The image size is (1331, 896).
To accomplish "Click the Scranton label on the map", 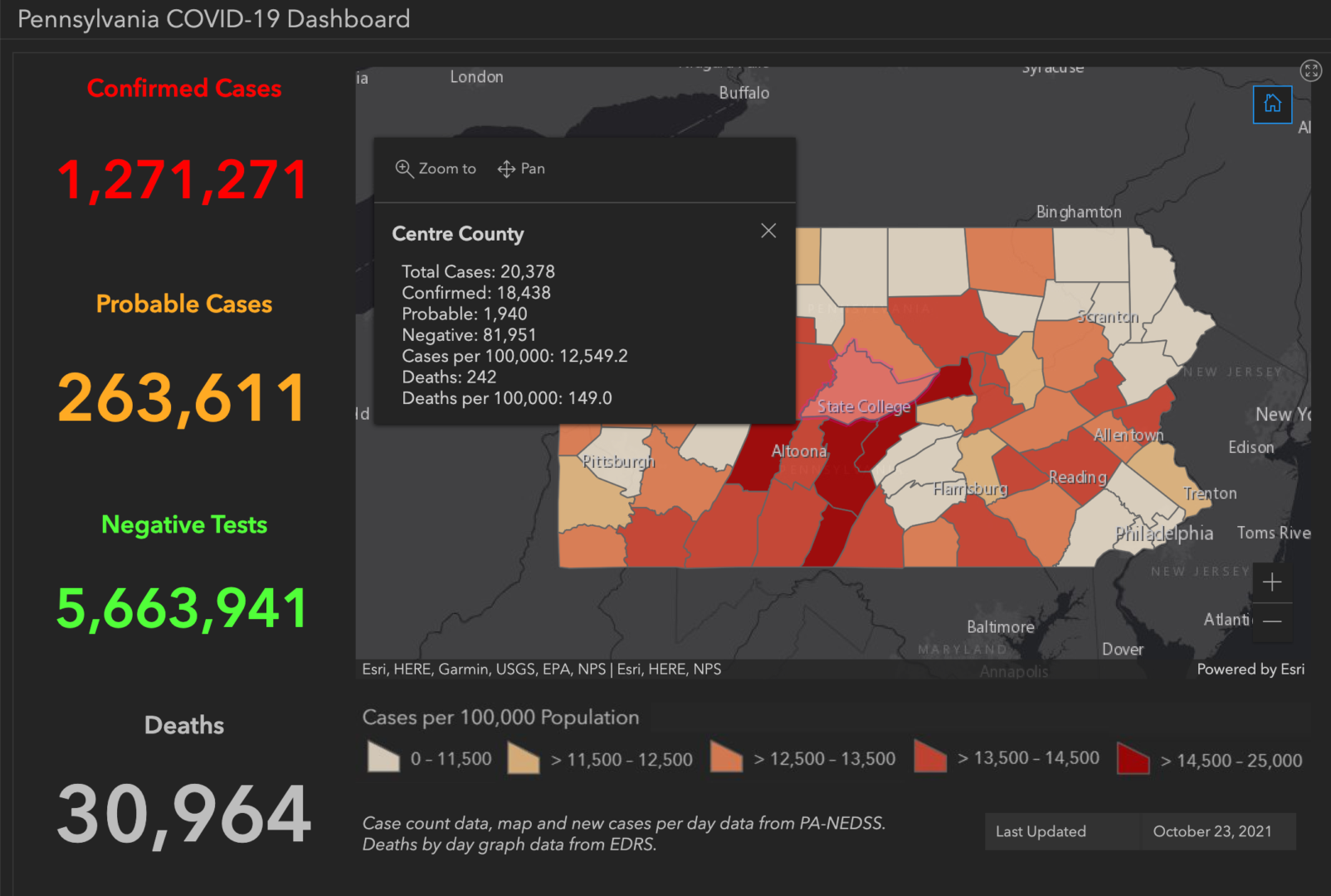I will pos(1108,317).
